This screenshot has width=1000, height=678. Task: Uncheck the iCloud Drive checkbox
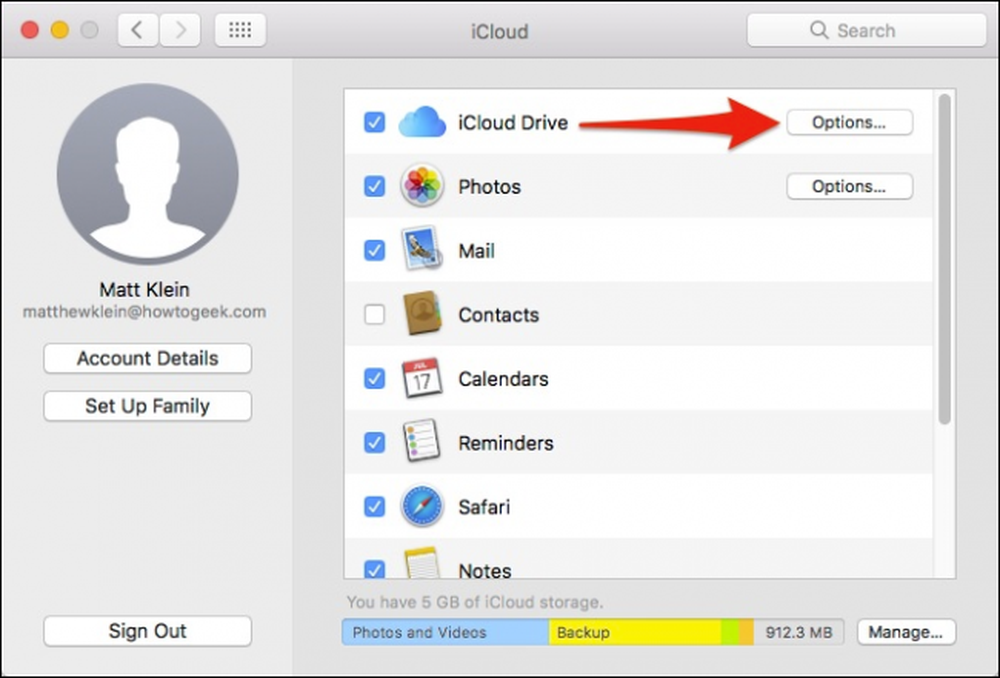(x=374, y=122)
